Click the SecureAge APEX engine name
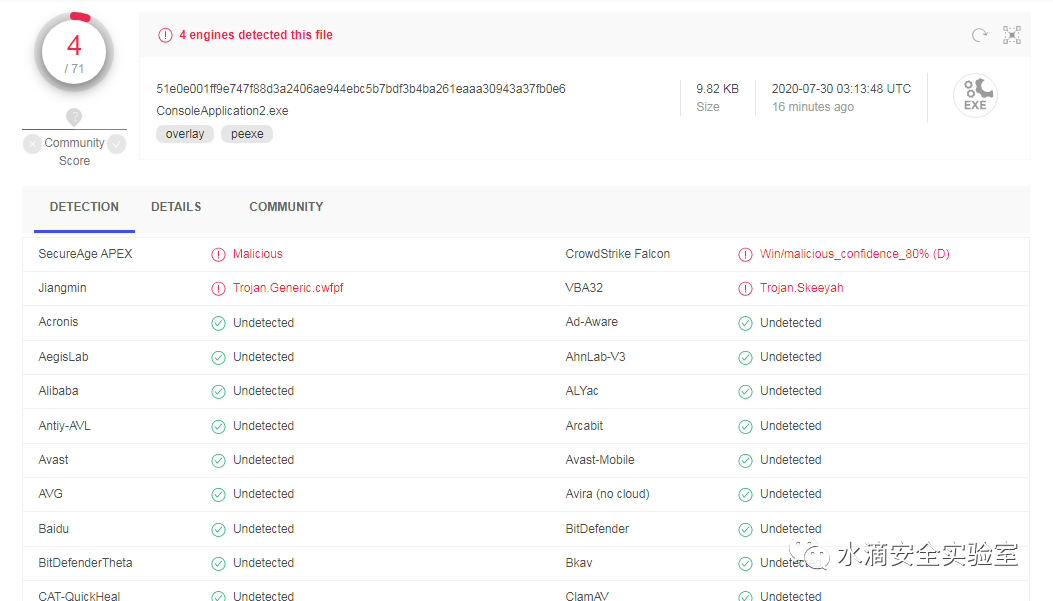 (x=85, y=254)
